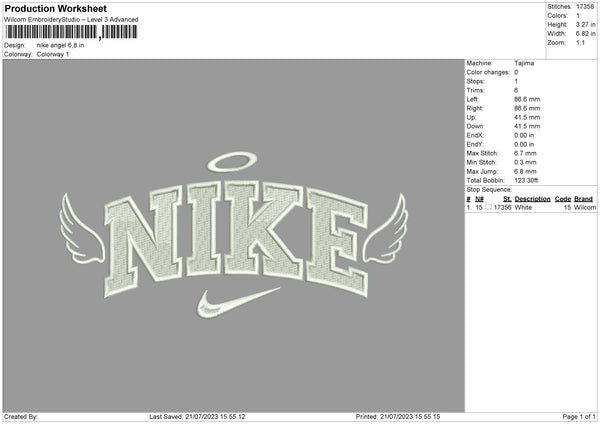
Task: Click the barcode under the worksheet title
Action: point(71,32)
